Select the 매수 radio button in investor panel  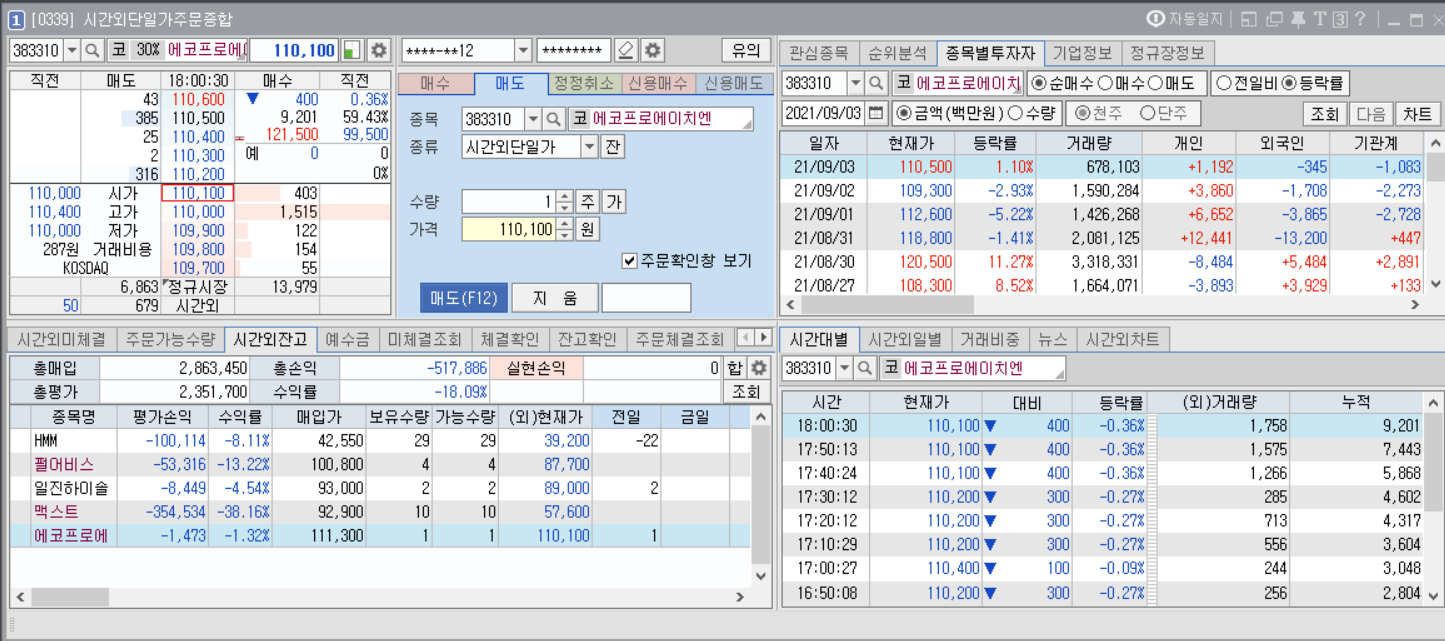coord(1106,83)
